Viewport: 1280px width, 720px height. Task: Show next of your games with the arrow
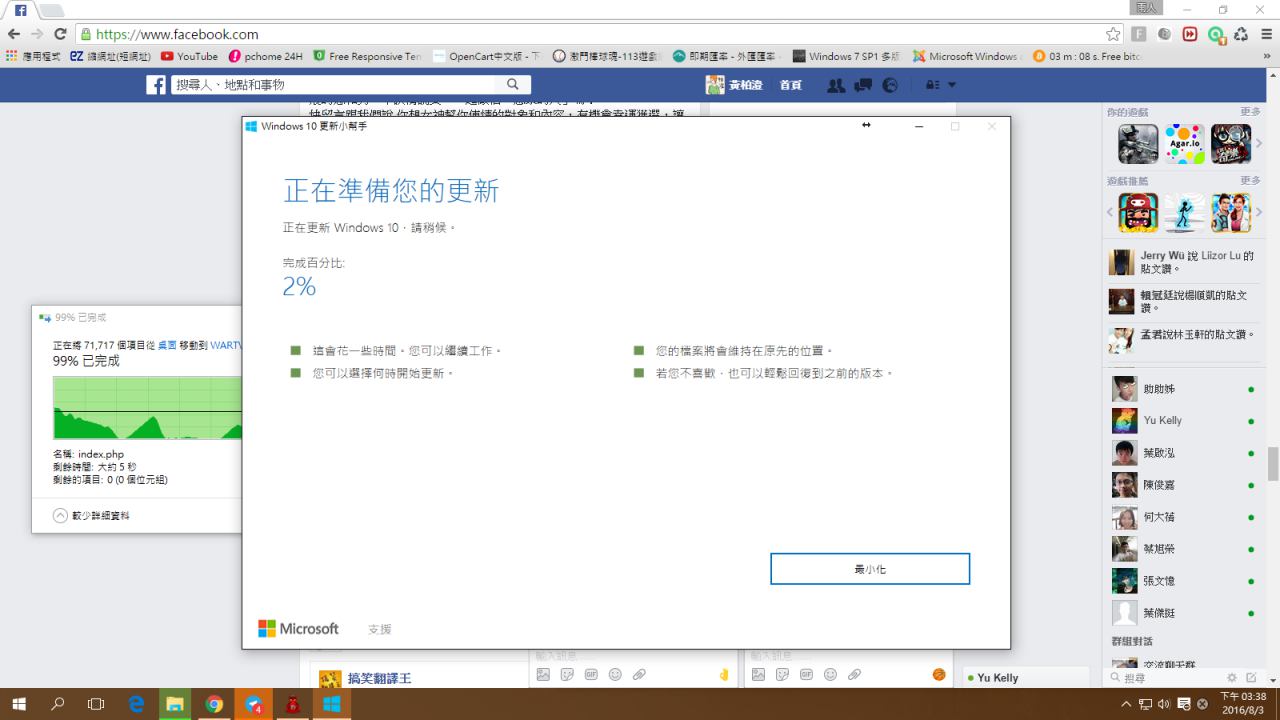pyautogui.click(x=1258, y=144)
